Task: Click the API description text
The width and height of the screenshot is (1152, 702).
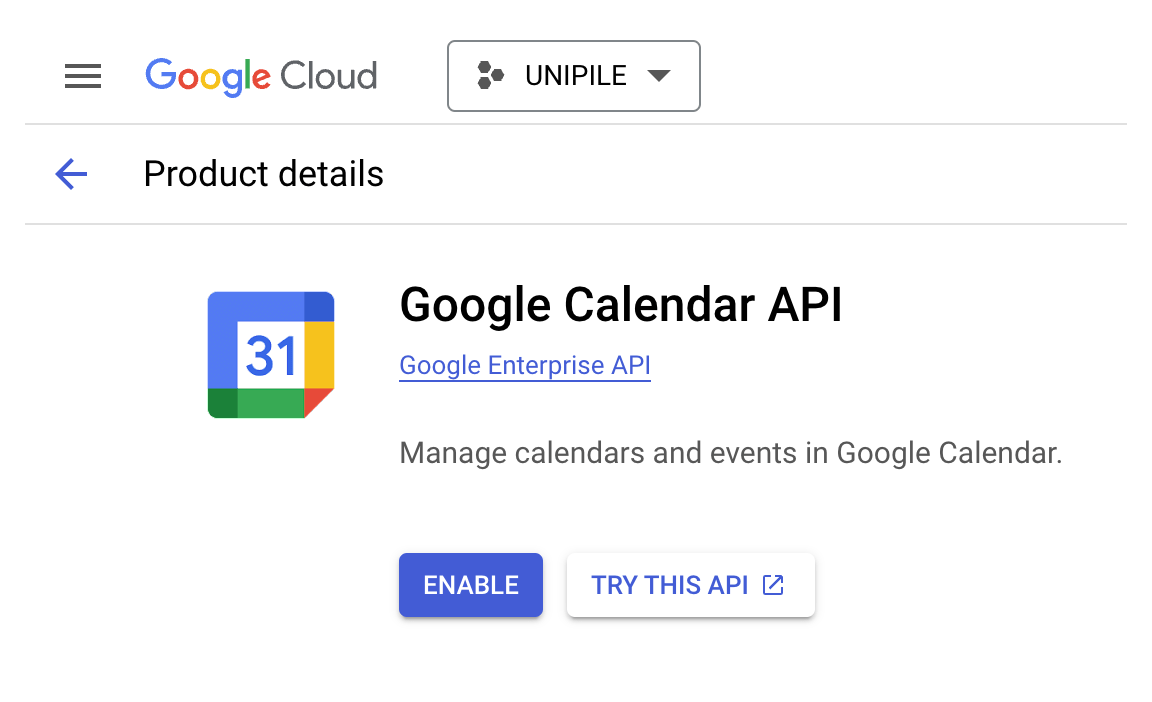Action: click(731, 452)
